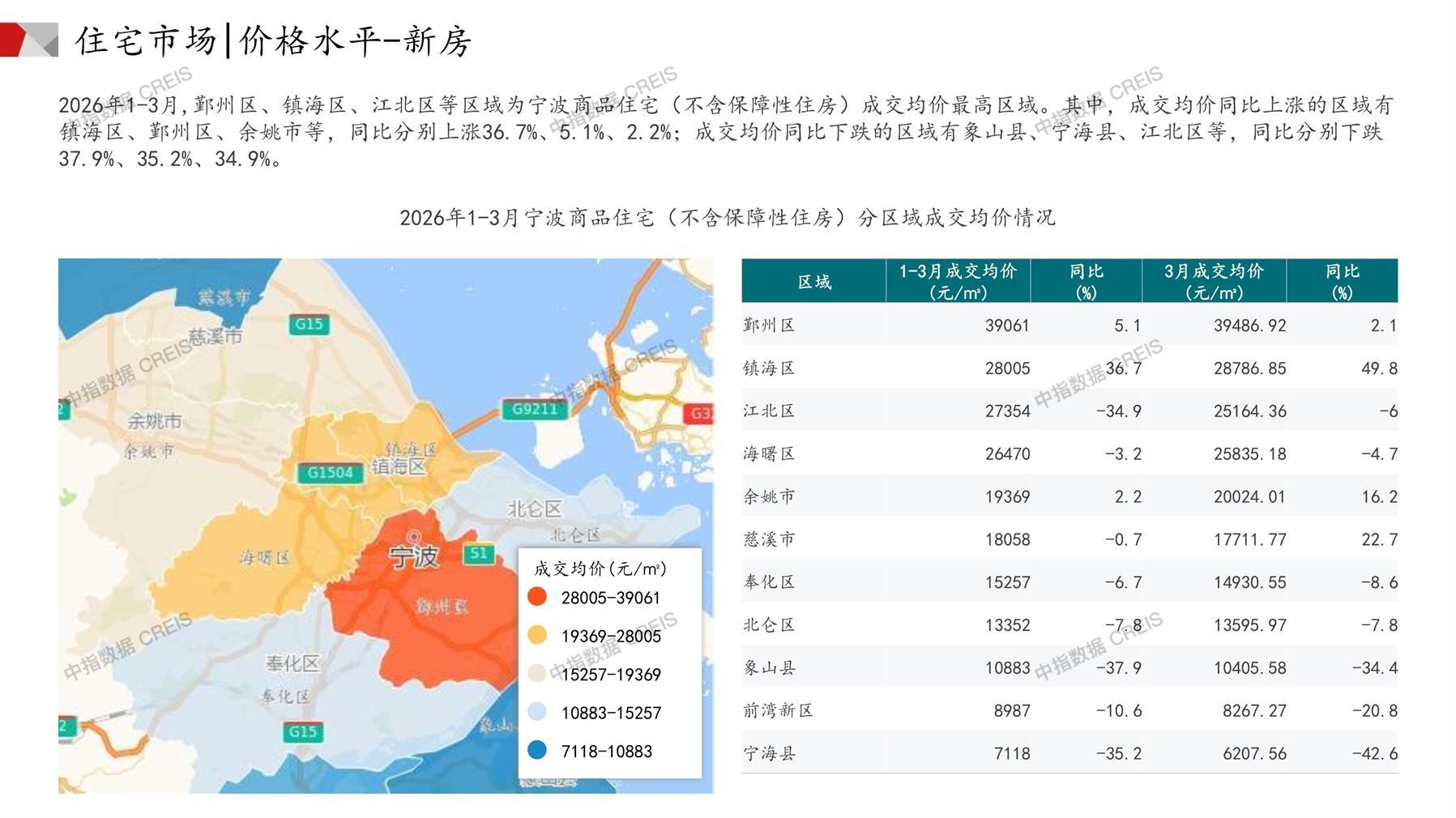Image resolution: width=1456 pixels, height=818 pixels.
Task: Select the 3月成交均价 column header
Action: click(x=1213, y=281)
